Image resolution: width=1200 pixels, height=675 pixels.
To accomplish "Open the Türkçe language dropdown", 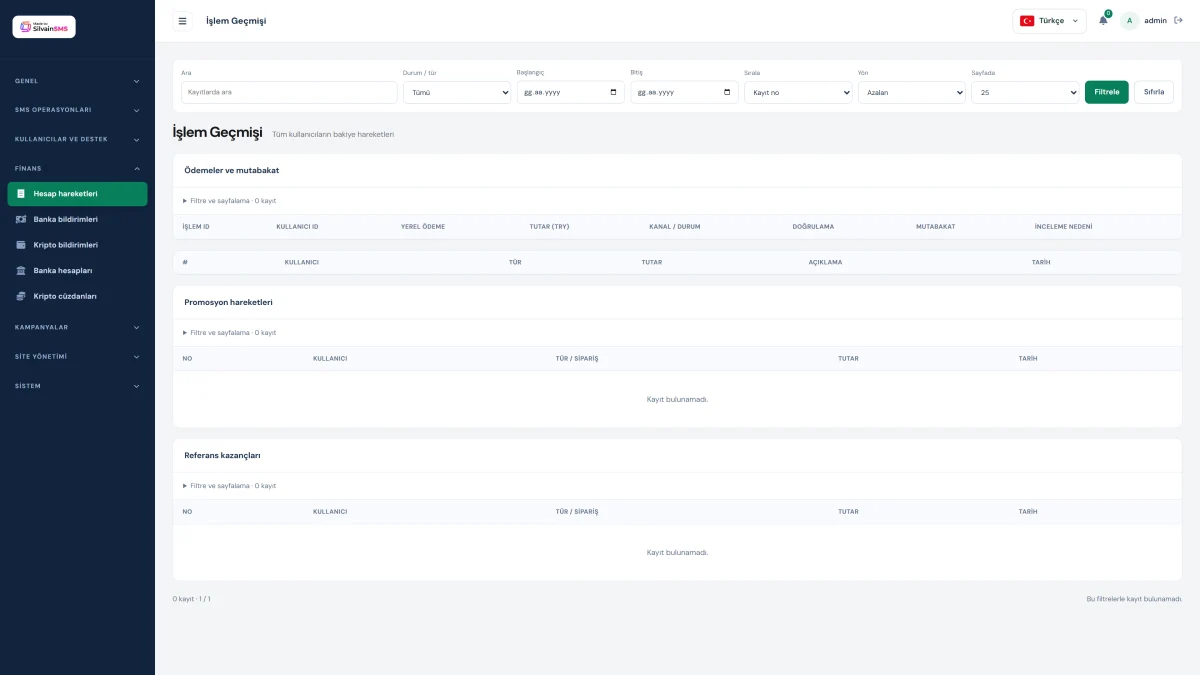I will 1049,21.
